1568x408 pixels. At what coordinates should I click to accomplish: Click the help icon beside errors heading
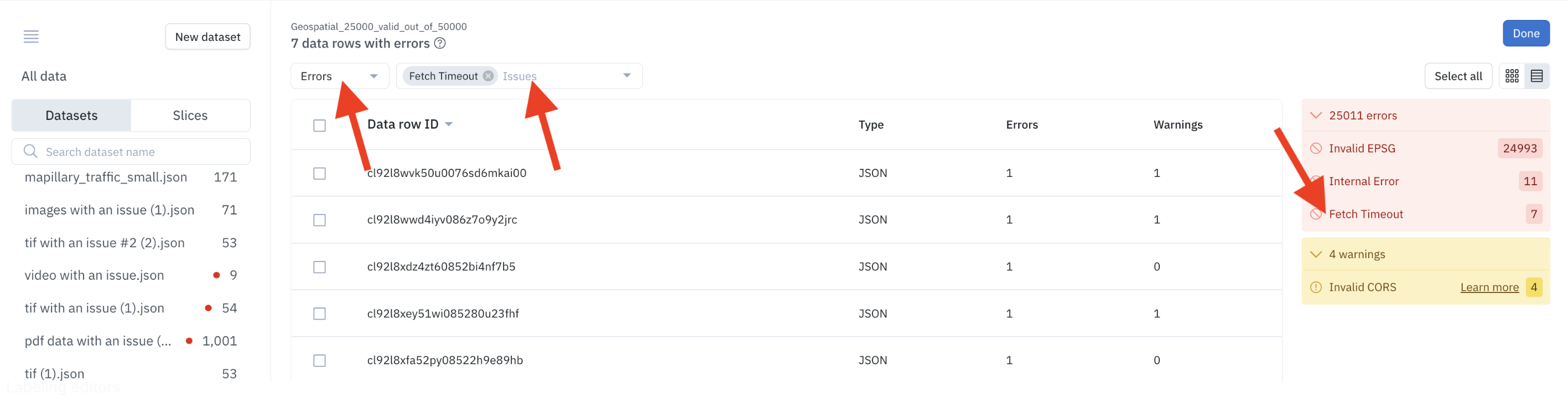click(439, 43)
